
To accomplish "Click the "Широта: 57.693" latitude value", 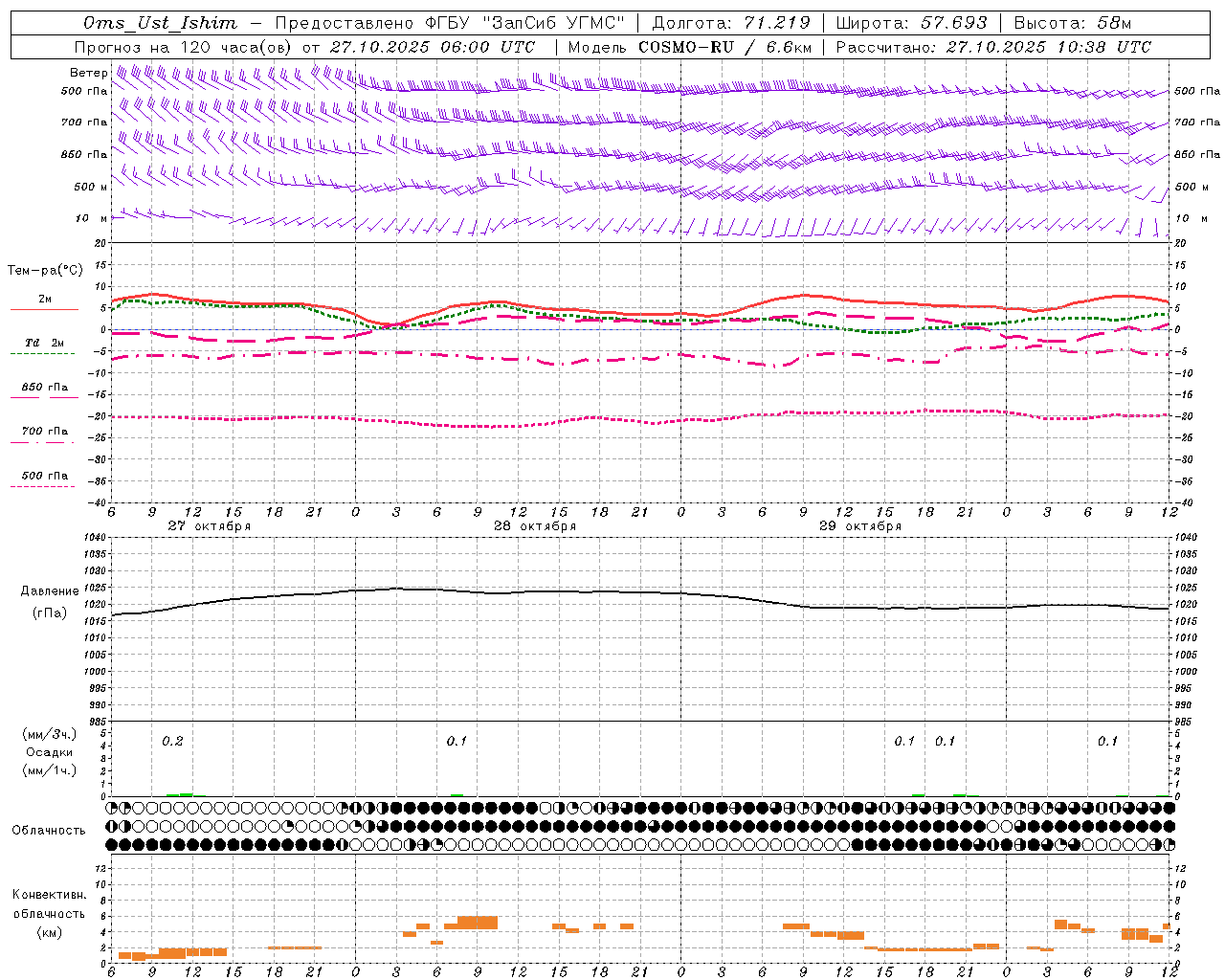I will point(911,23).
